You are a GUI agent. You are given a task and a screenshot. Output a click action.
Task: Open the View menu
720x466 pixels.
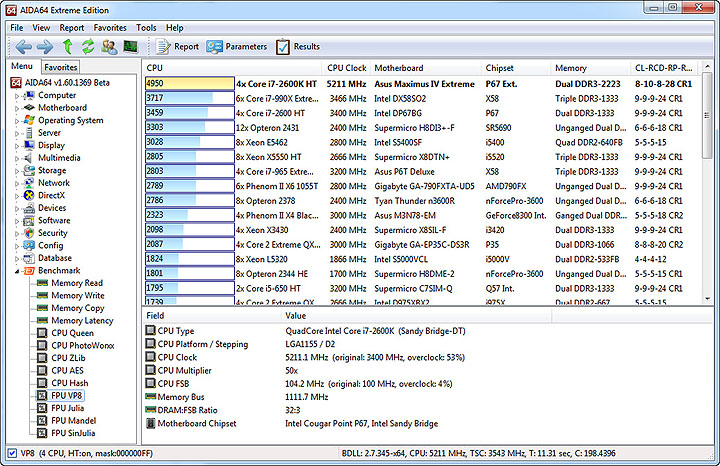[41, 28]
